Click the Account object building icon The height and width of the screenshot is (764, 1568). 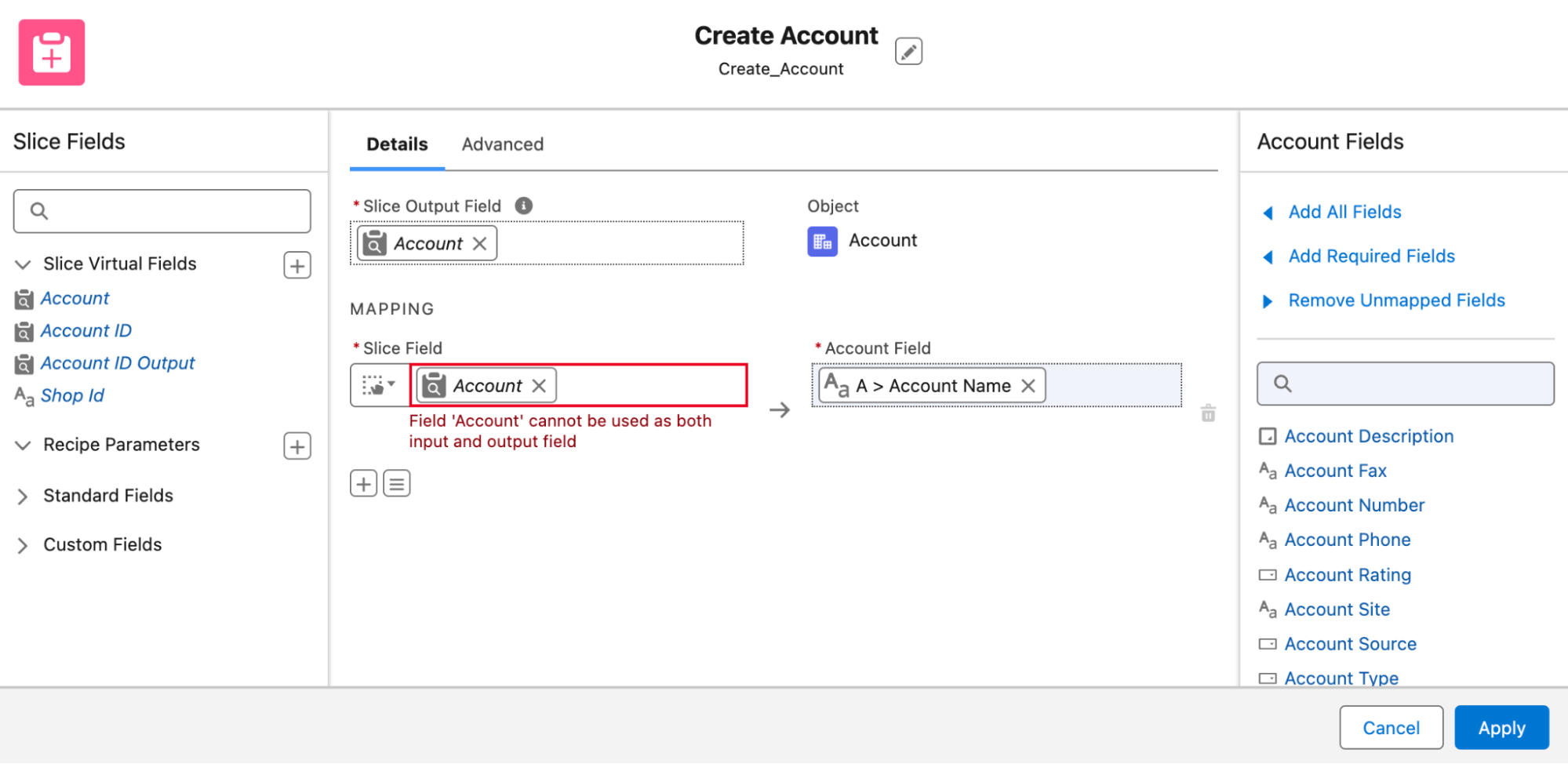821,241
